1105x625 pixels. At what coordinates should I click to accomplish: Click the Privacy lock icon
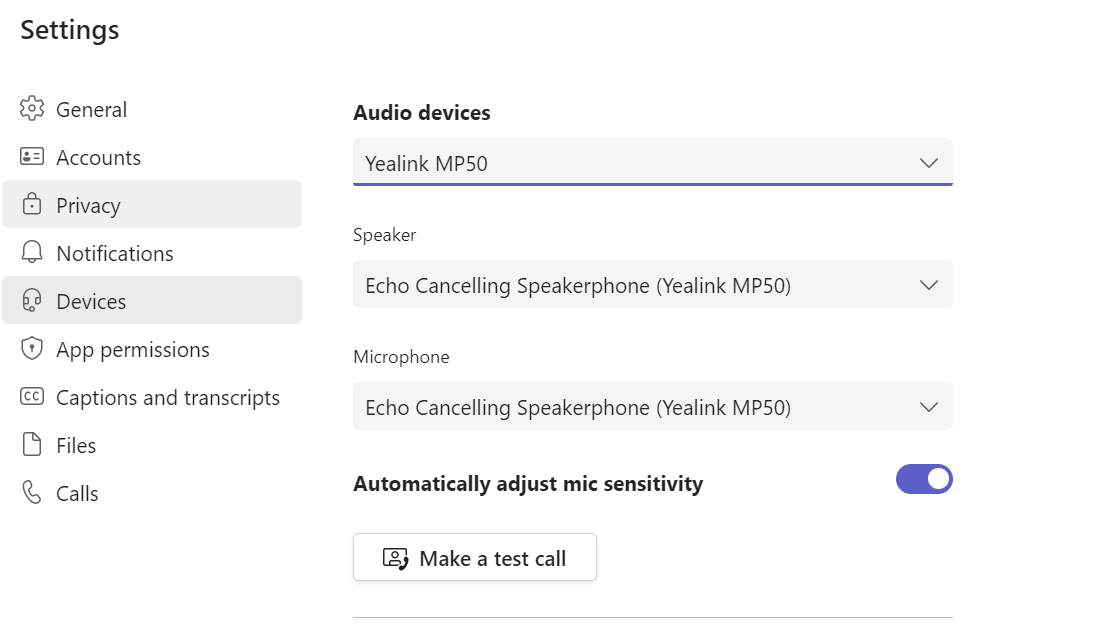(32, 204)
